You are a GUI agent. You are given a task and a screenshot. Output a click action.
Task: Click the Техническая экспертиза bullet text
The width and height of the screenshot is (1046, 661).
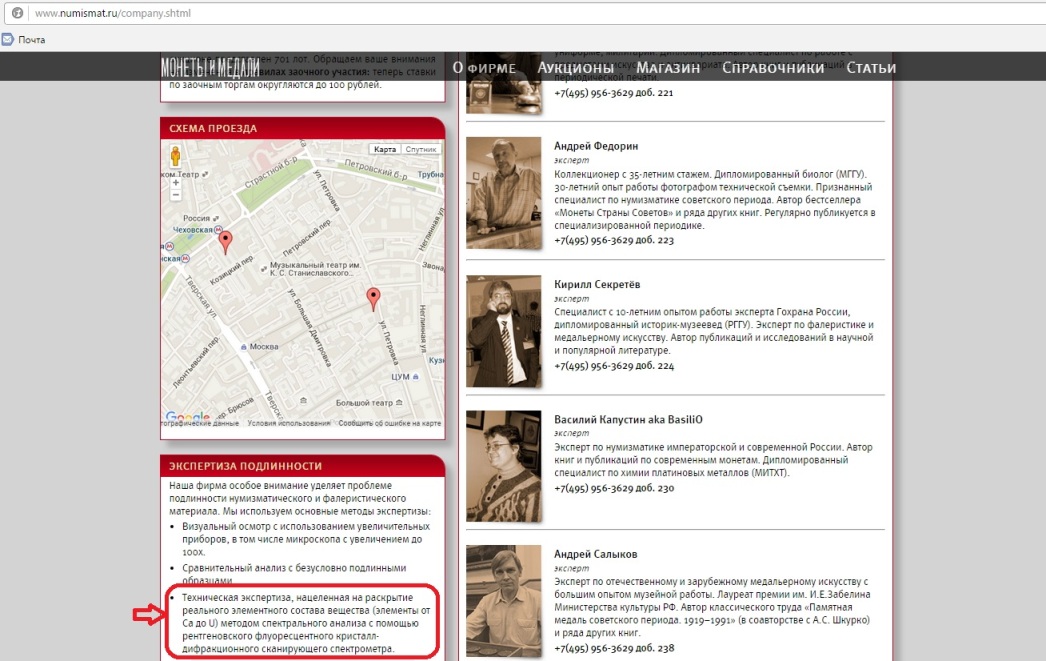[306, 623]
